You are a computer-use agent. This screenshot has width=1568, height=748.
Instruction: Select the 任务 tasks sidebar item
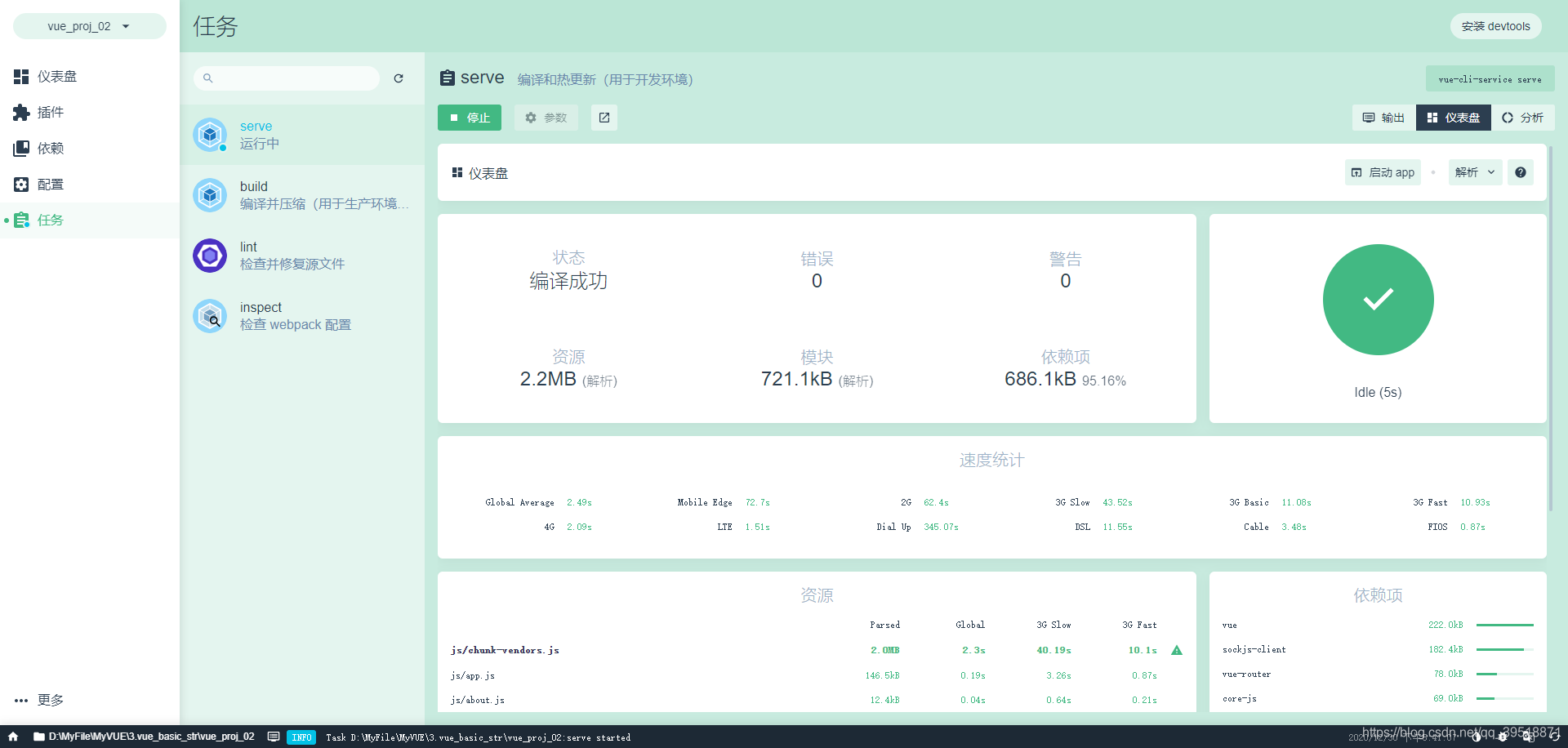tap(50, 220)
